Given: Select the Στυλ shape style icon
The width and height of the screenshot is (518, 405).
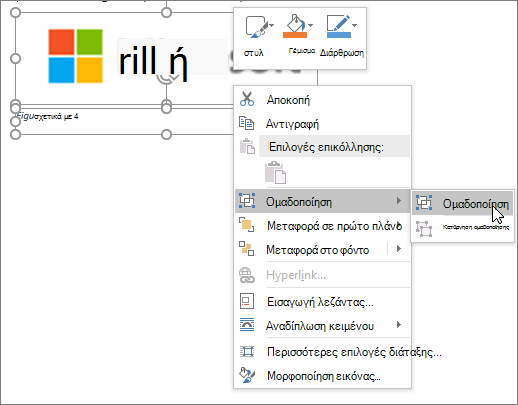Looking at the screenshot, I should click(257, 27).
